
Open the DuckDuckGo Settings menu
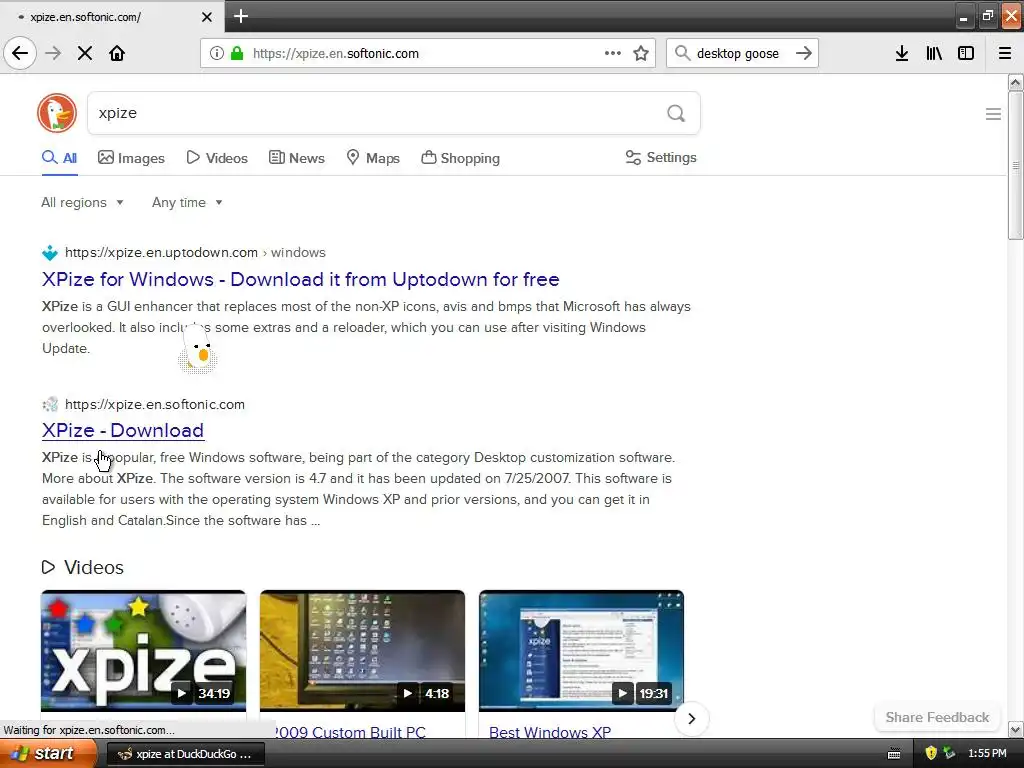point(661,157)
